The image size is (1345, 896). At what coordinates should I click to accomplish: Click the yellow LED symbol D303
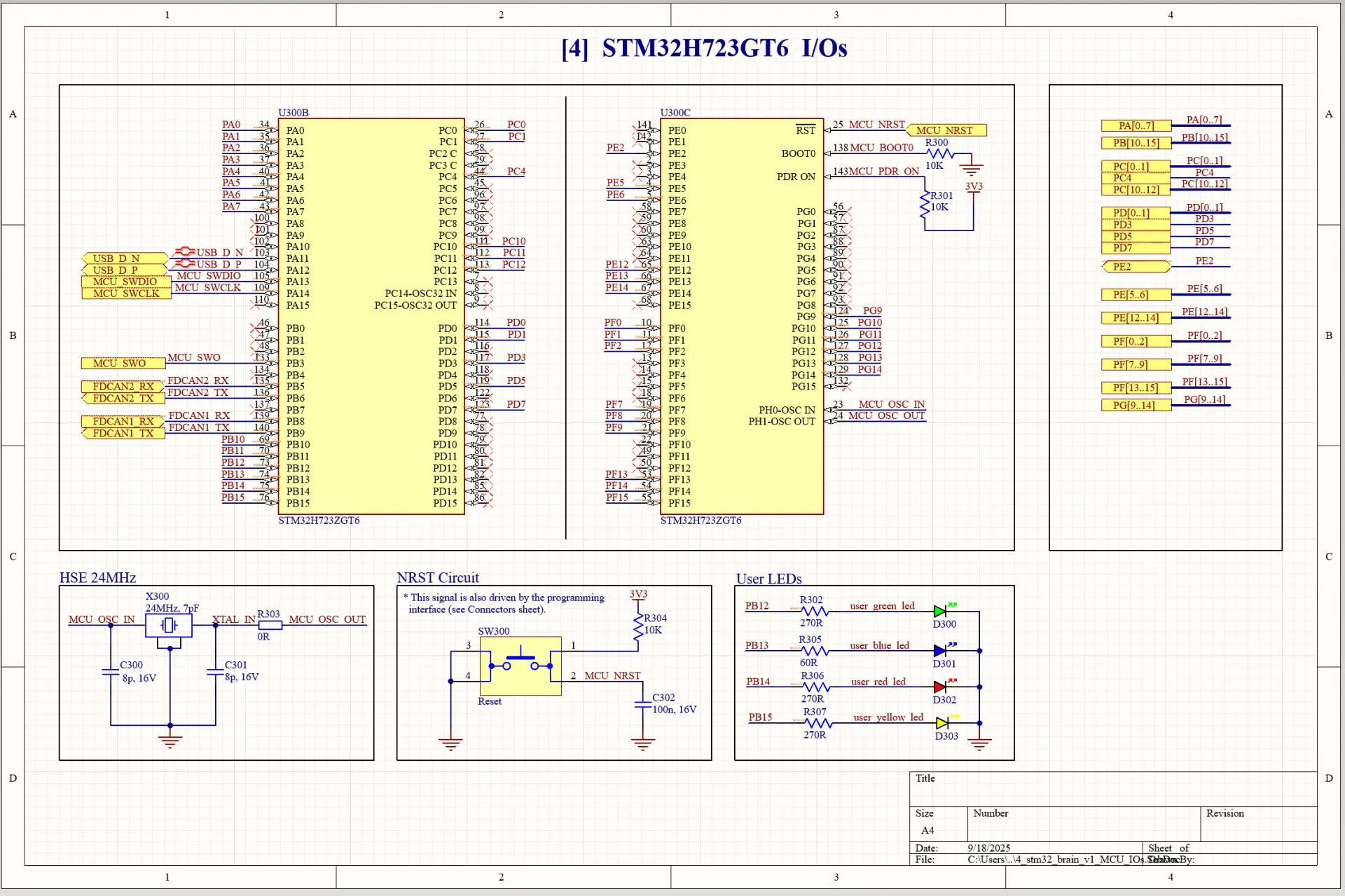(940, 722)
